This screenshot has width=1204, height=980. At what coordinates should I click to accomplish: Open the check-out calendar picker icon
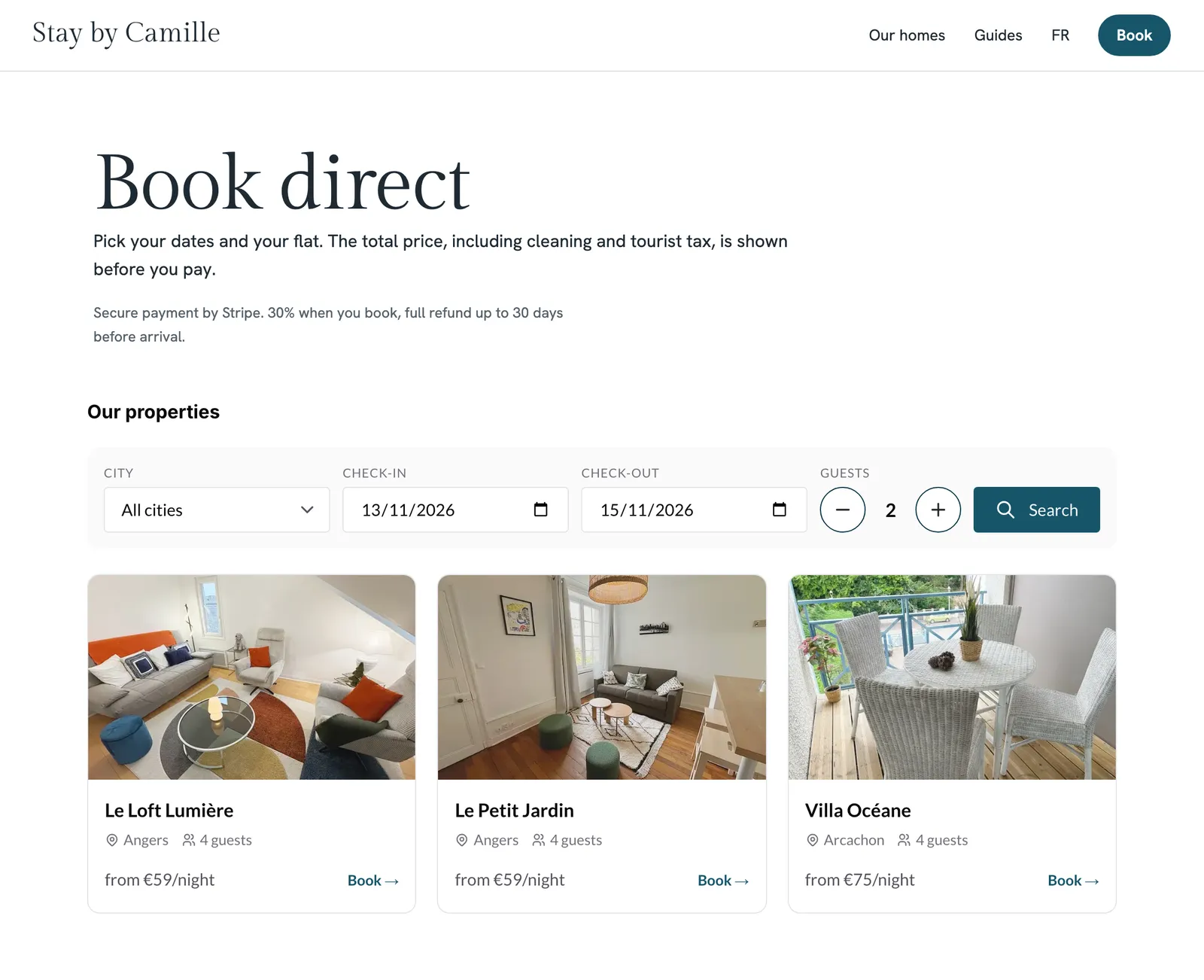point(780,510)
